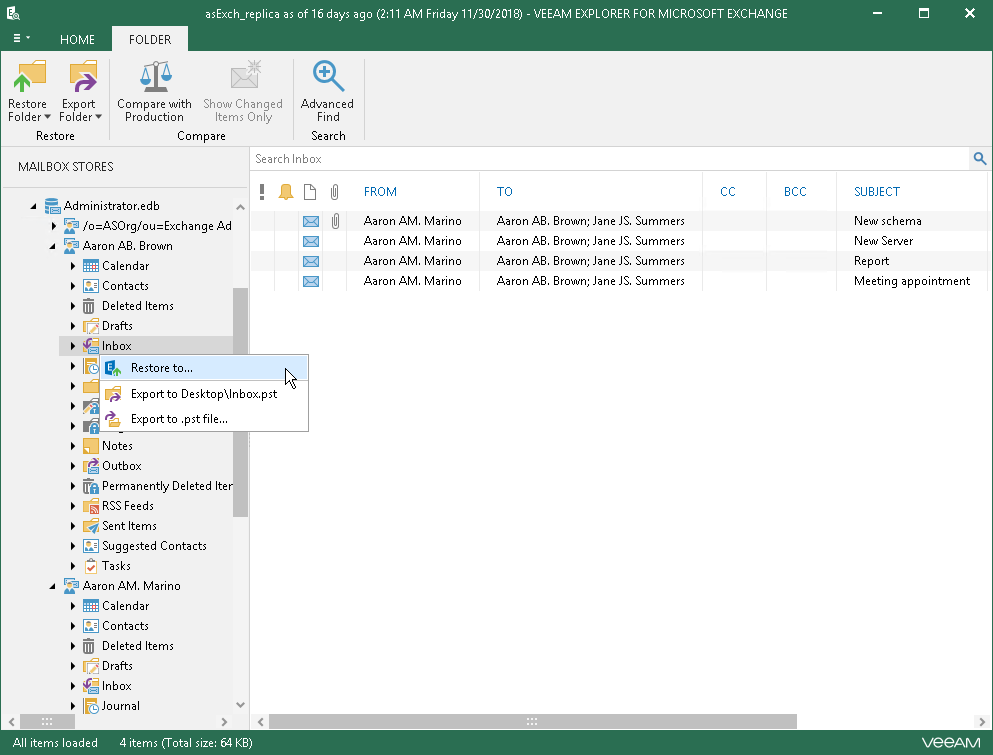
Task: Choose Restore to... from context menu
Action: [x=205, y=368]
